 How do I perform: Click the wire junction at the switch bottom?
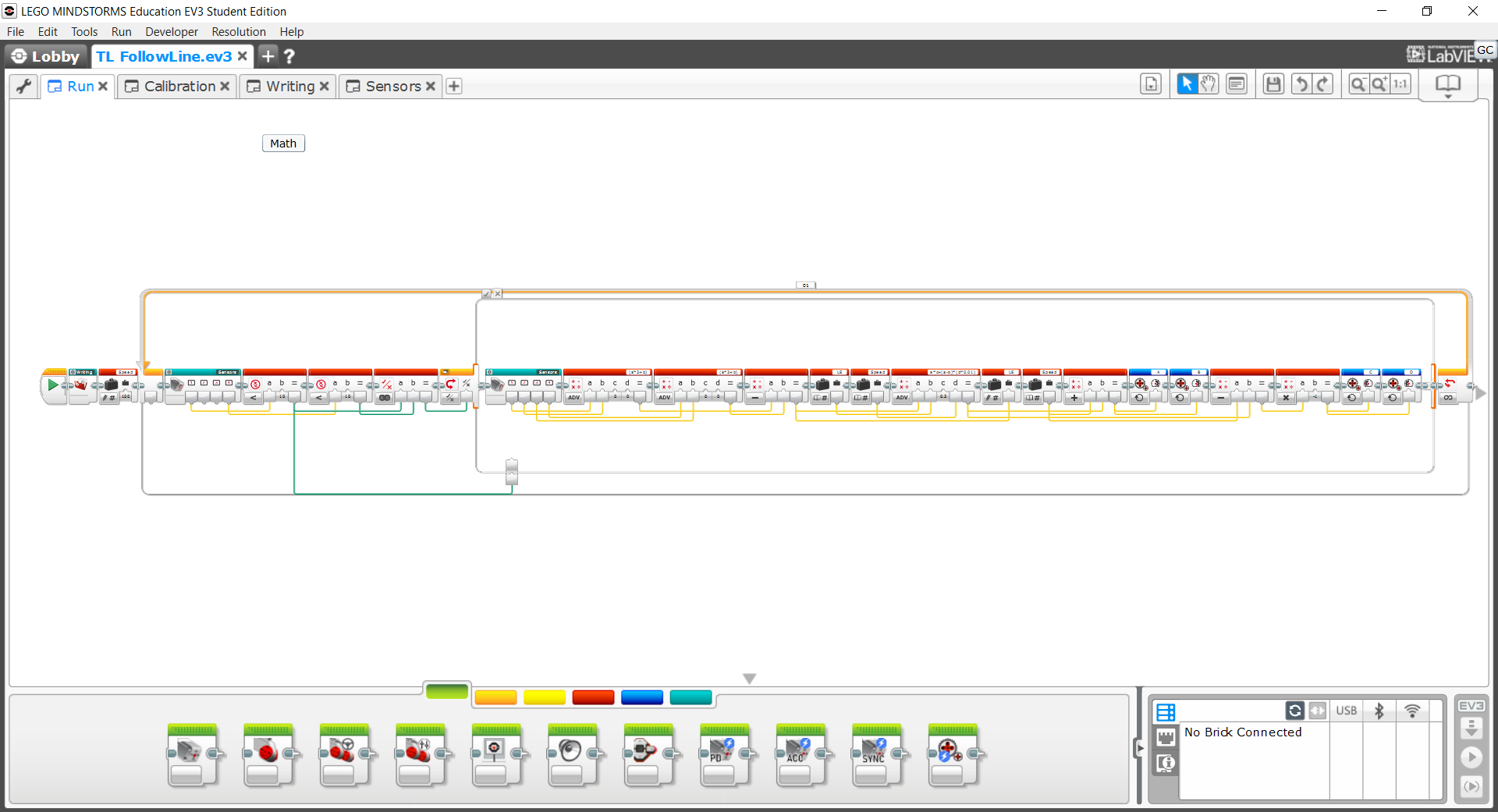coord(512,471)
